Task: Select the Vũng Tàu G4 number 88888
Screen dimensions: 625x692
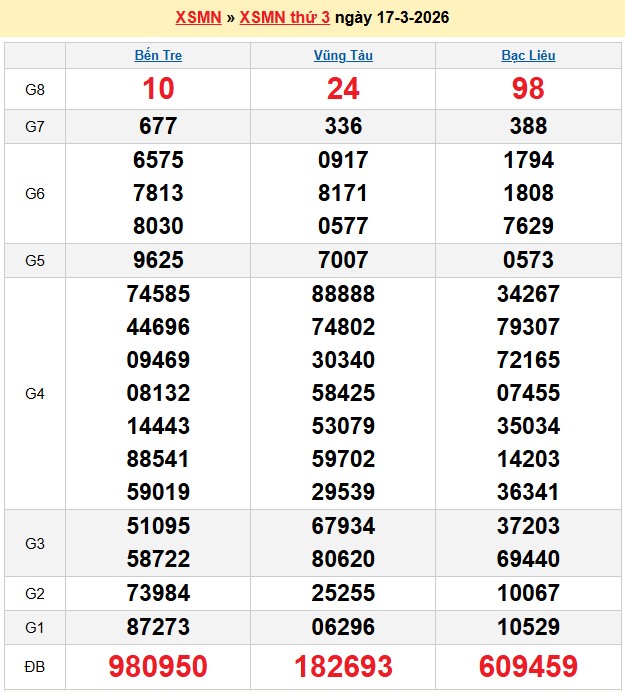Action: pyautogui.click(x=343, y=294)
